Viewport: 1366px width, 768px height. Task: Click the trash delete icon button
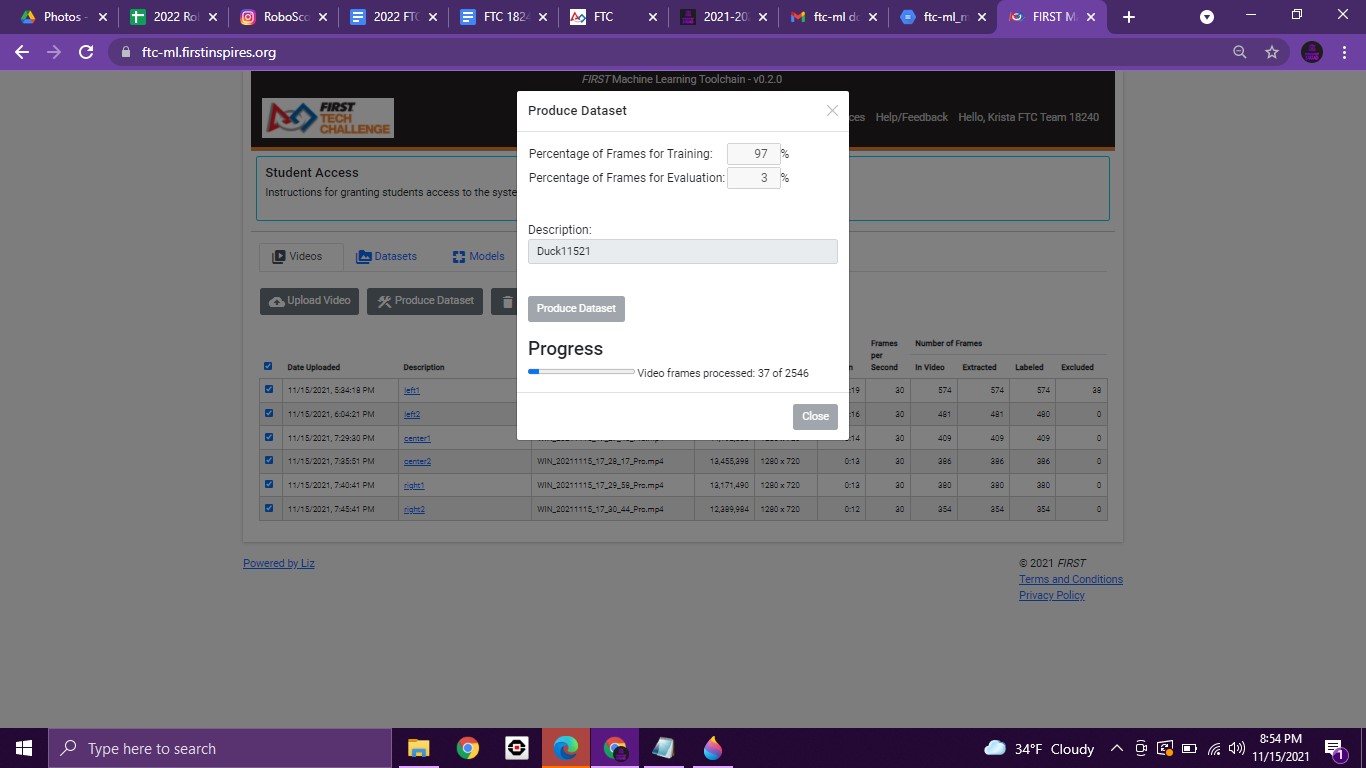coord(507,301)
